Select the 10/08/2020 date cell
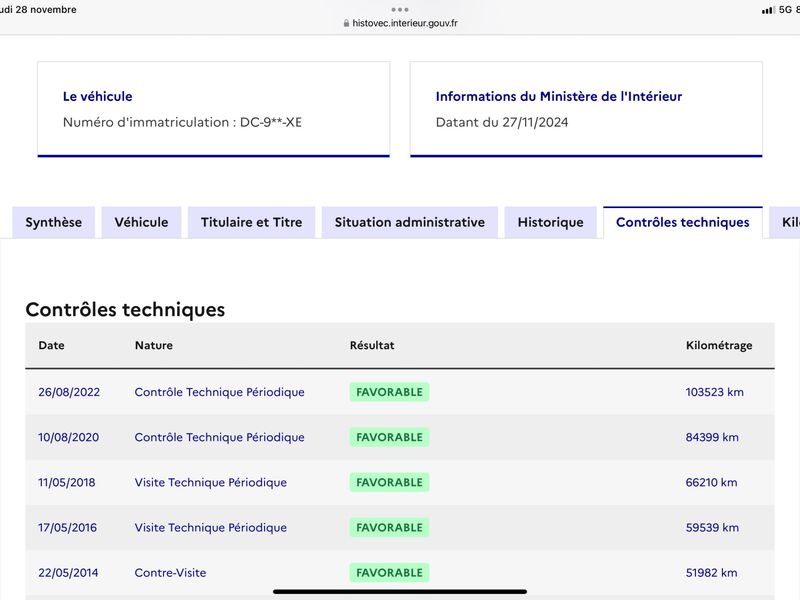 pos(68,437)
